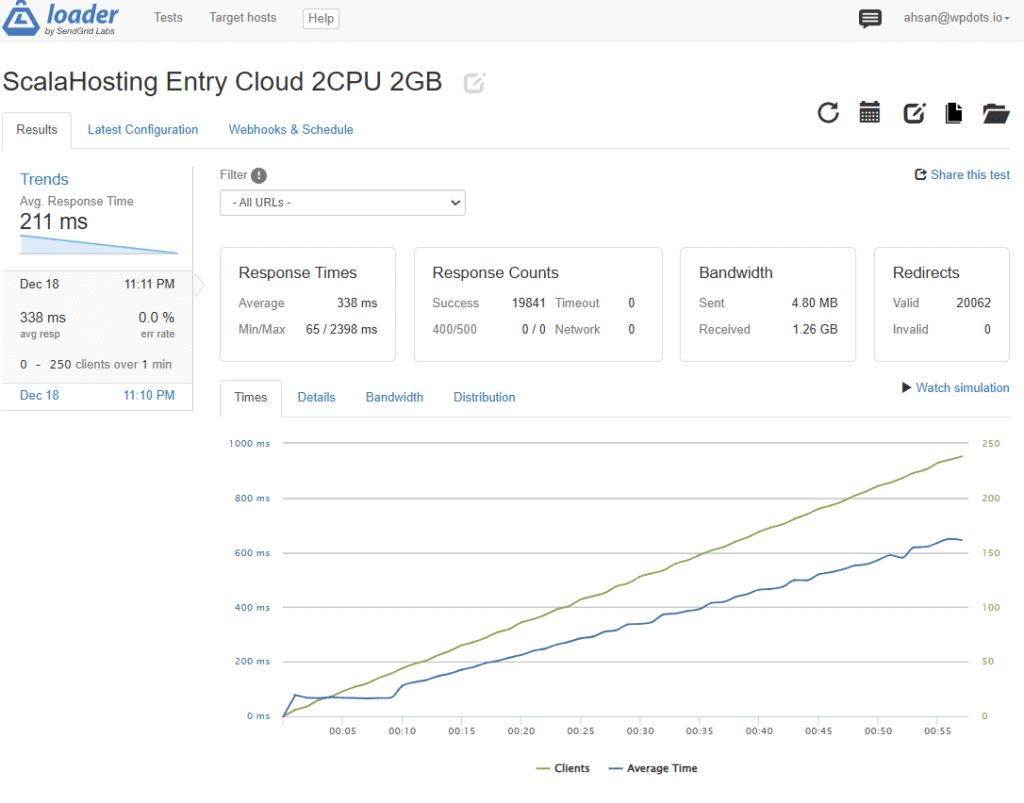The image size is (1024, 803).
Task: Select the Dec 18 11:10 PM test run
Action: pyautogui.click(x=97, y=395)
